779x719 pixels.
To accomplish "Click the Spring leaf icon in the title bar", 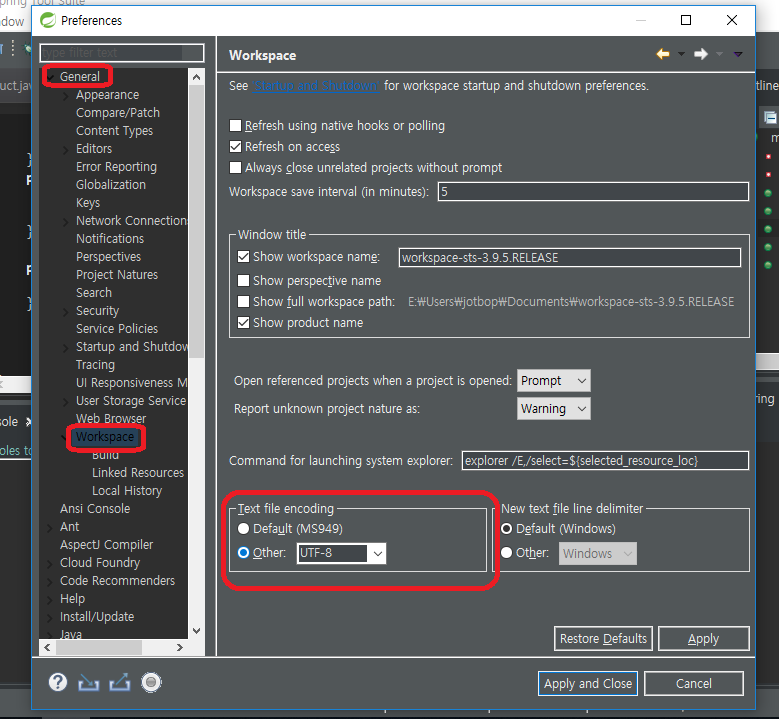I will click(x=48, y=20).
